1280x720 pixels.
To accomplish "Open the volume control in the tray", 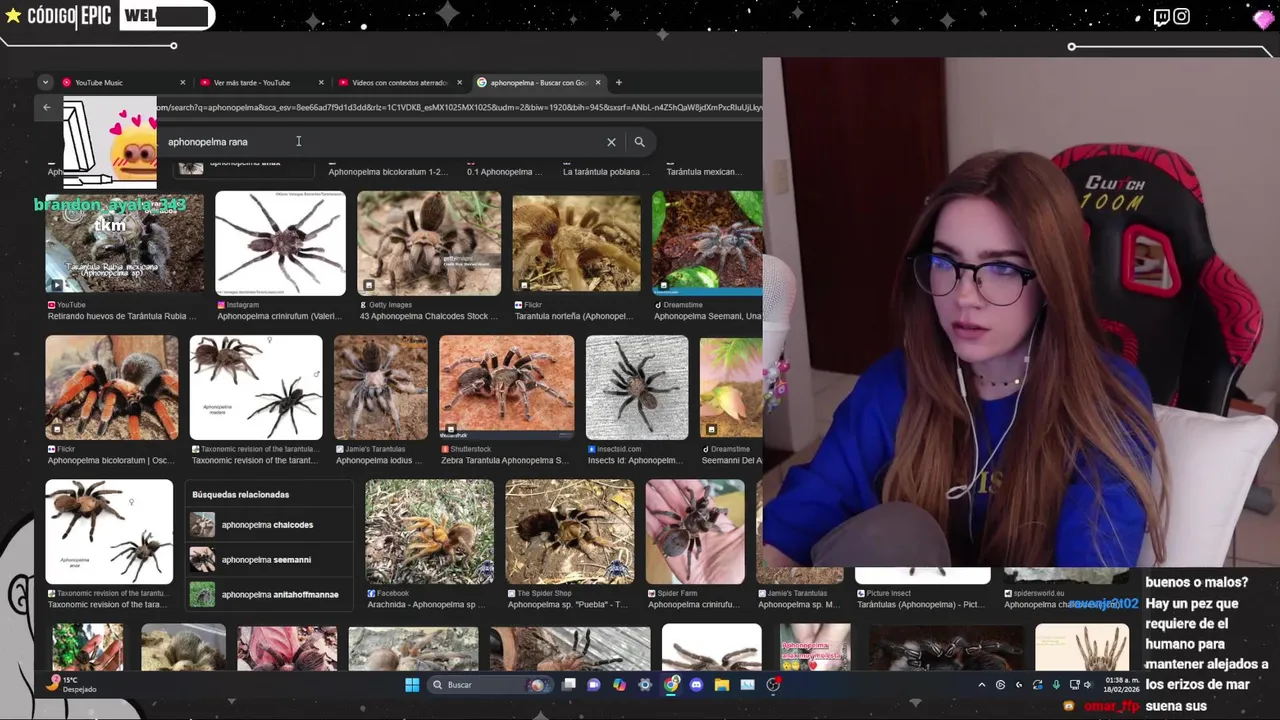I will (x=1088, y=685).
